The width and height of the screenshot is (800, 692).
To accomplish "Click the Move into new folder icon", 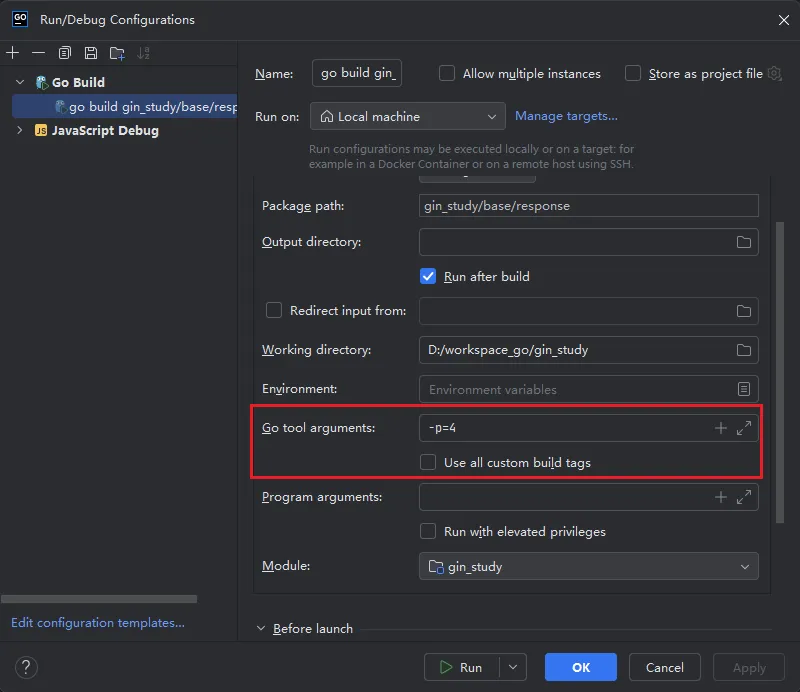I will pos(117,52).
